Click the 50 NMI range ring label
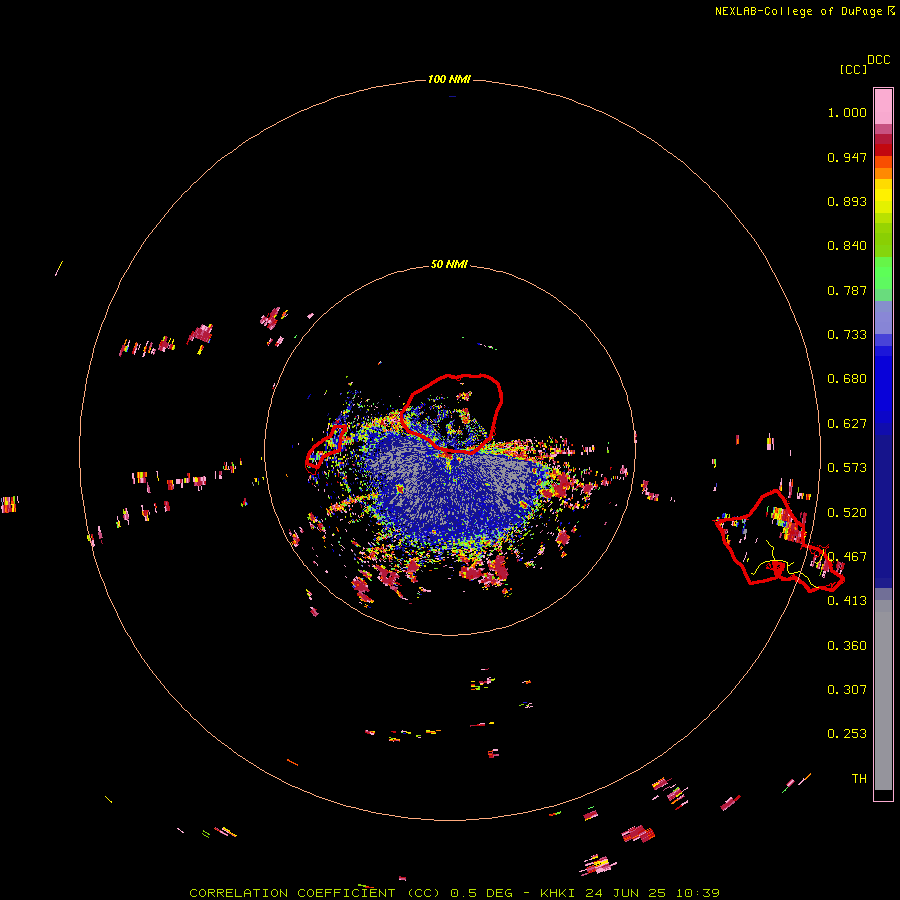 point(449,264)
